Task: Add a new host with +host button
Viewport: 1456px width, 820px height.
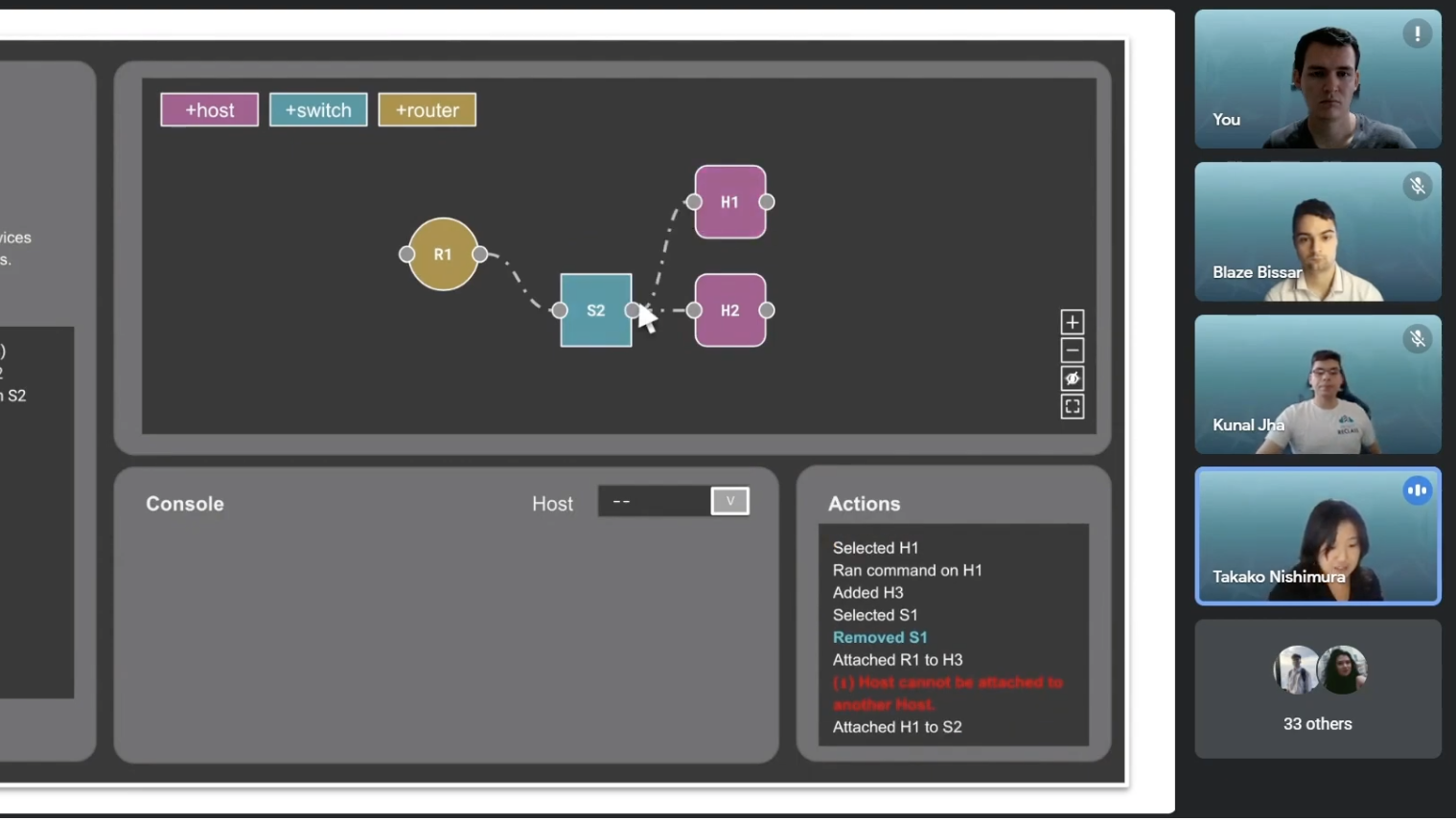Action: point(209,110)
